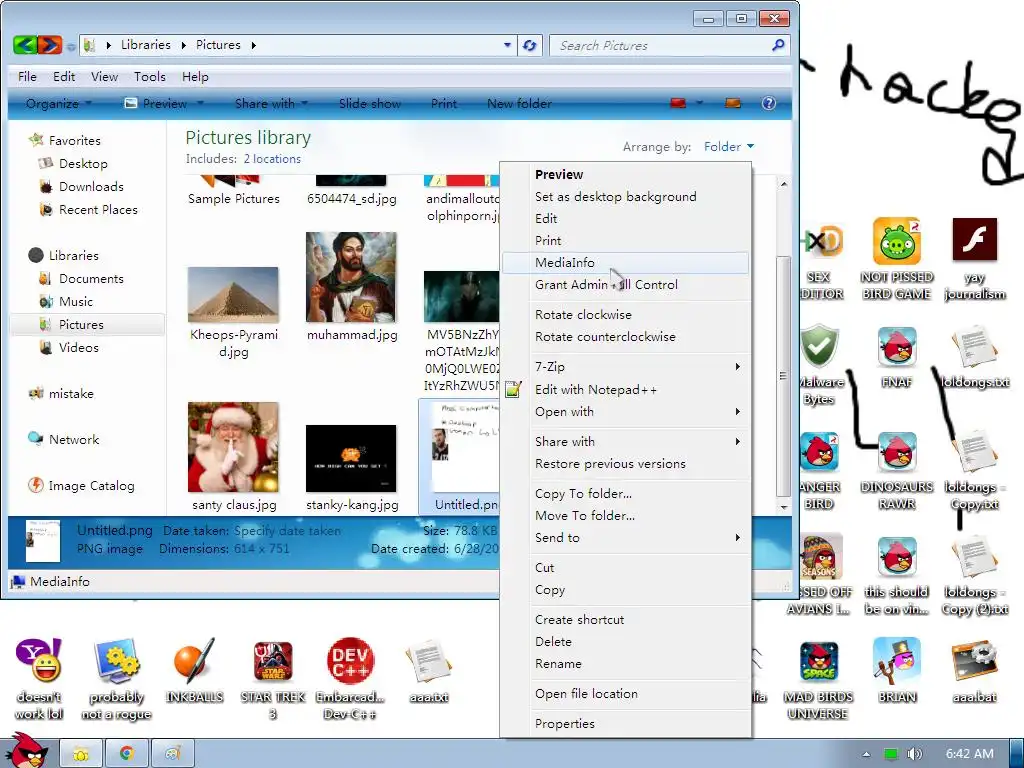
Task: Open the File menu
Action: pos(27,76)
